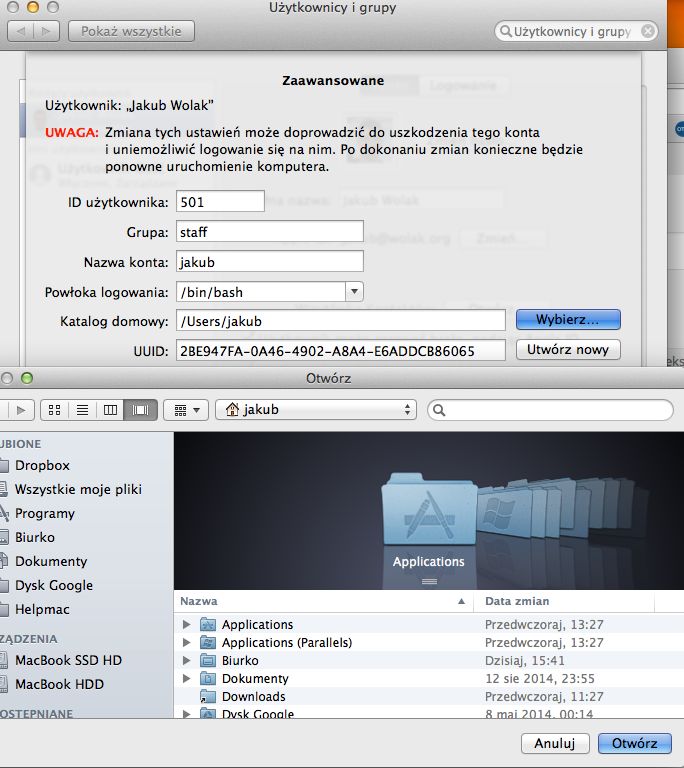
Task: Click the Dysk Google date cell
Action: pyautogui.click(x=539, y=714)
